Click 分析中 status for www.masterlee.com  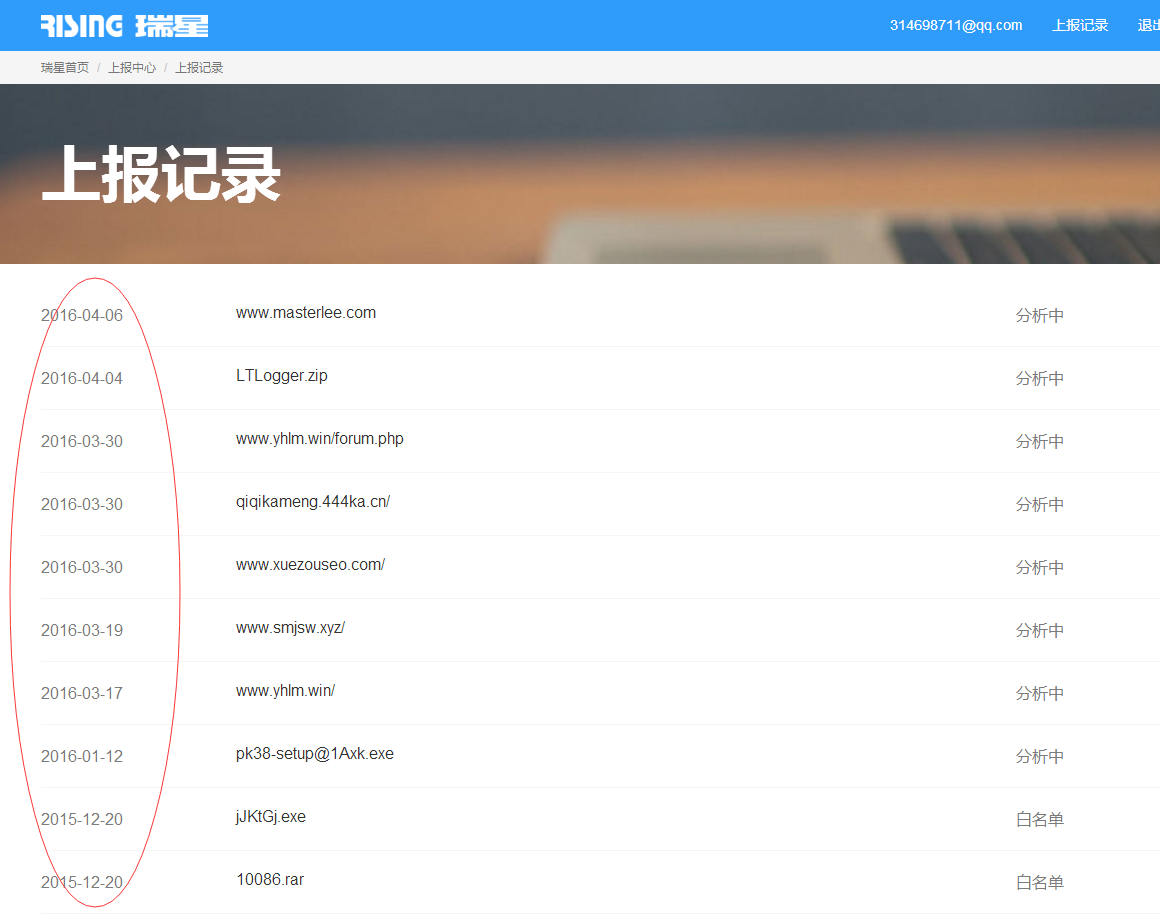click(x=1039, y=316)
